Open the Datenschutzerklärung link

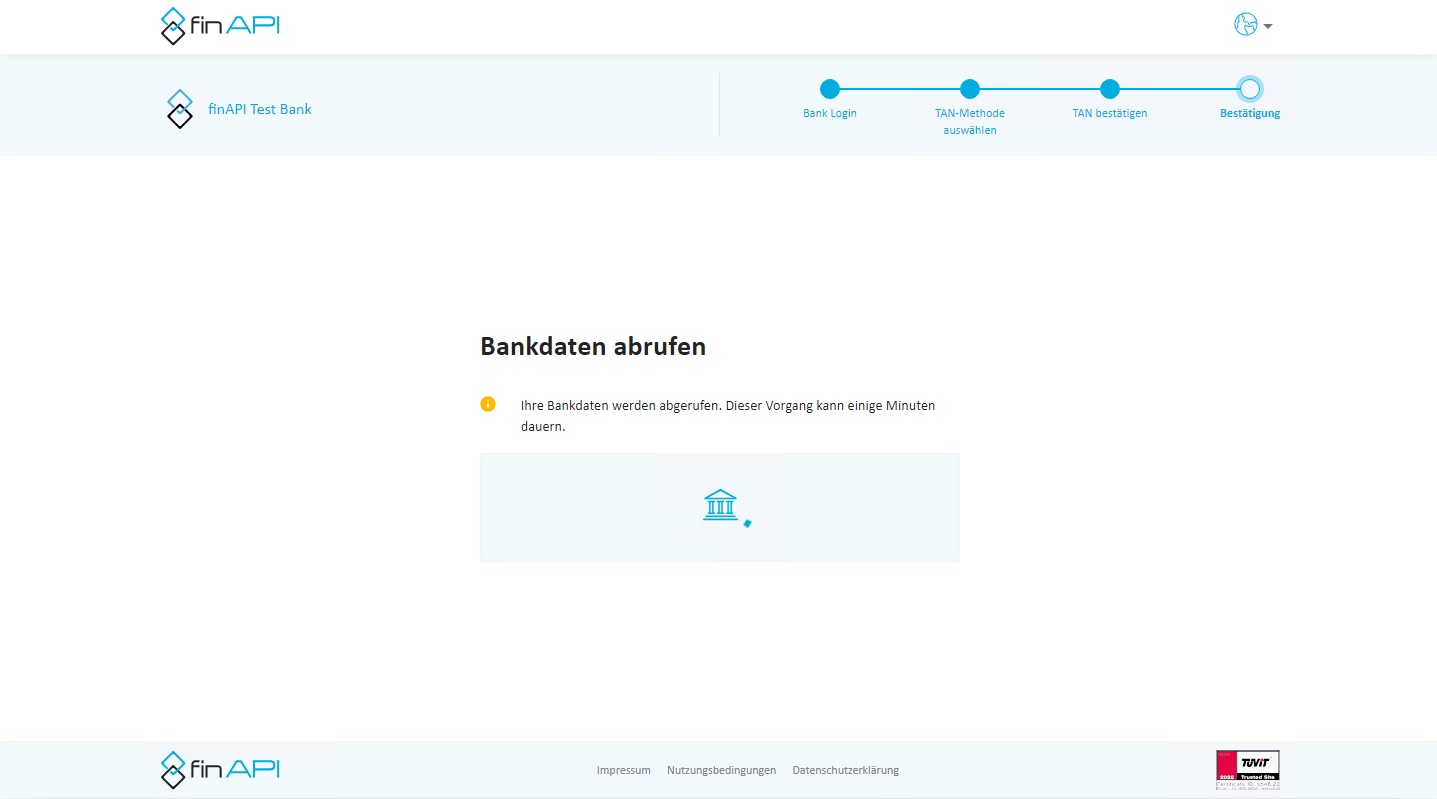click(845, 770)
